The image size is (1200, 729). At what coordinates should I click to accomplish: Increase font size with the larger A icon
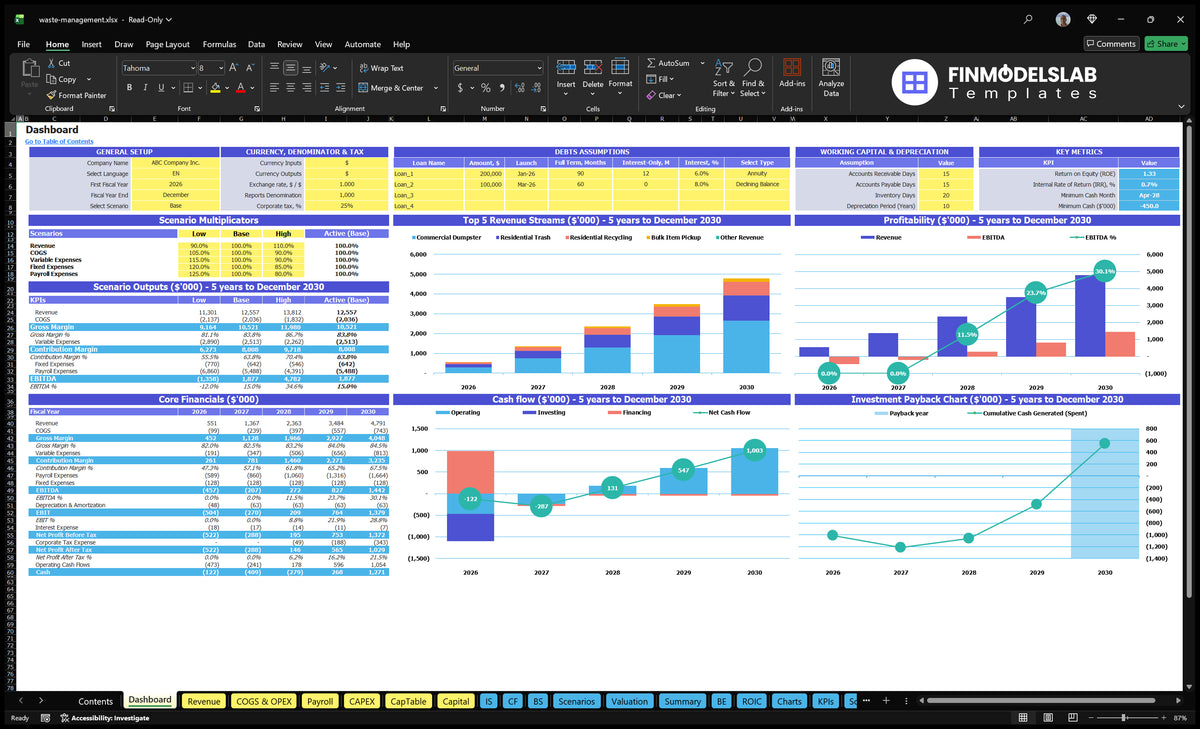pyautogui.click(x=233, y=67)
